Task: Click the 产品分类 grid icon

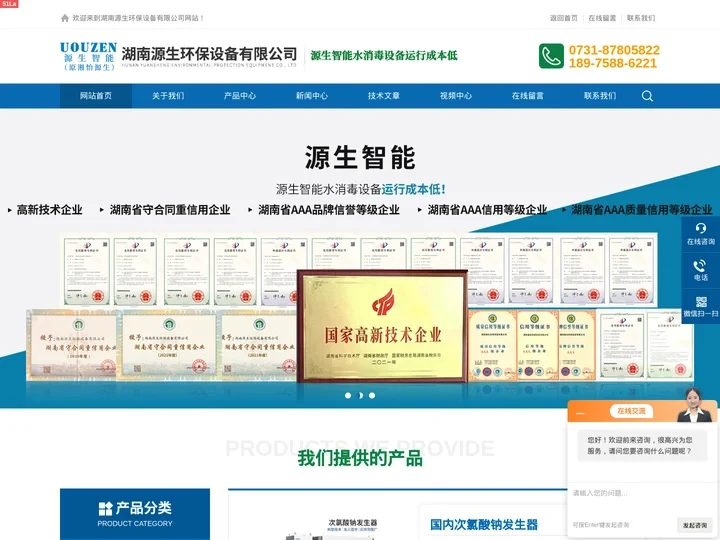Action: click(105, 508)
